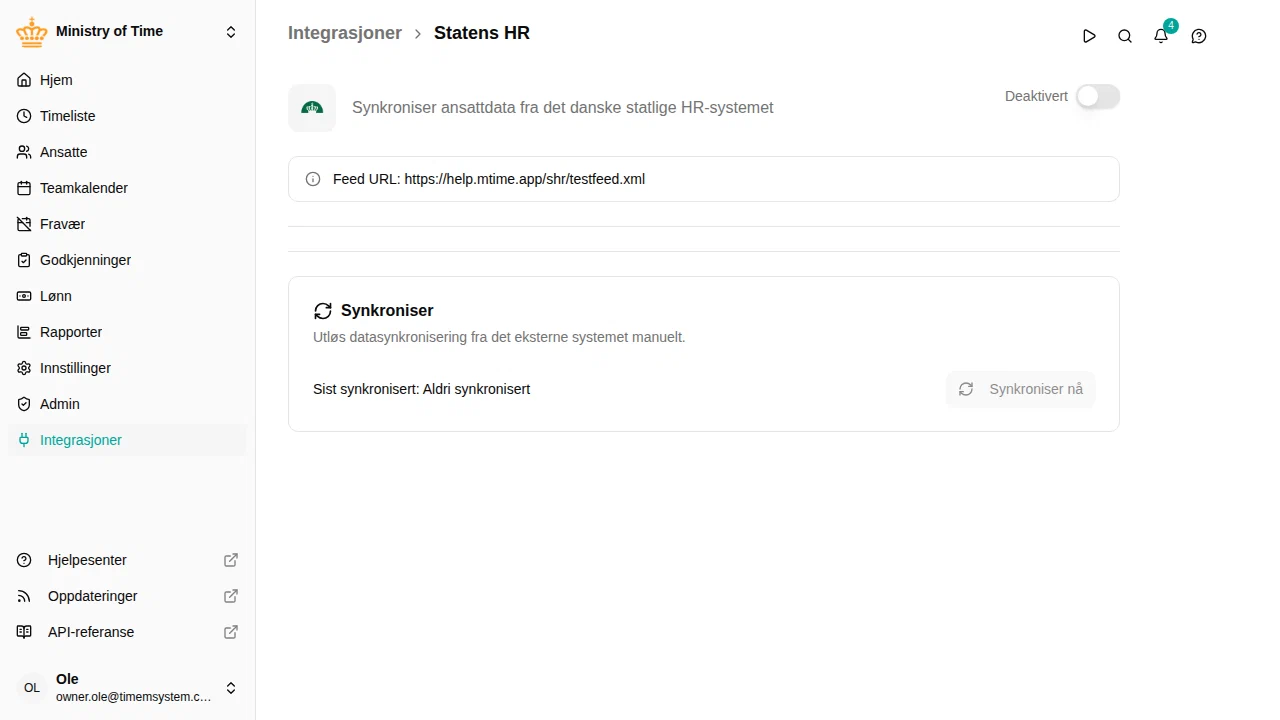The image size is (1280, 720).
Task: Click the "Utløs datasynkronisering" description text
Action: click(499, 337)
